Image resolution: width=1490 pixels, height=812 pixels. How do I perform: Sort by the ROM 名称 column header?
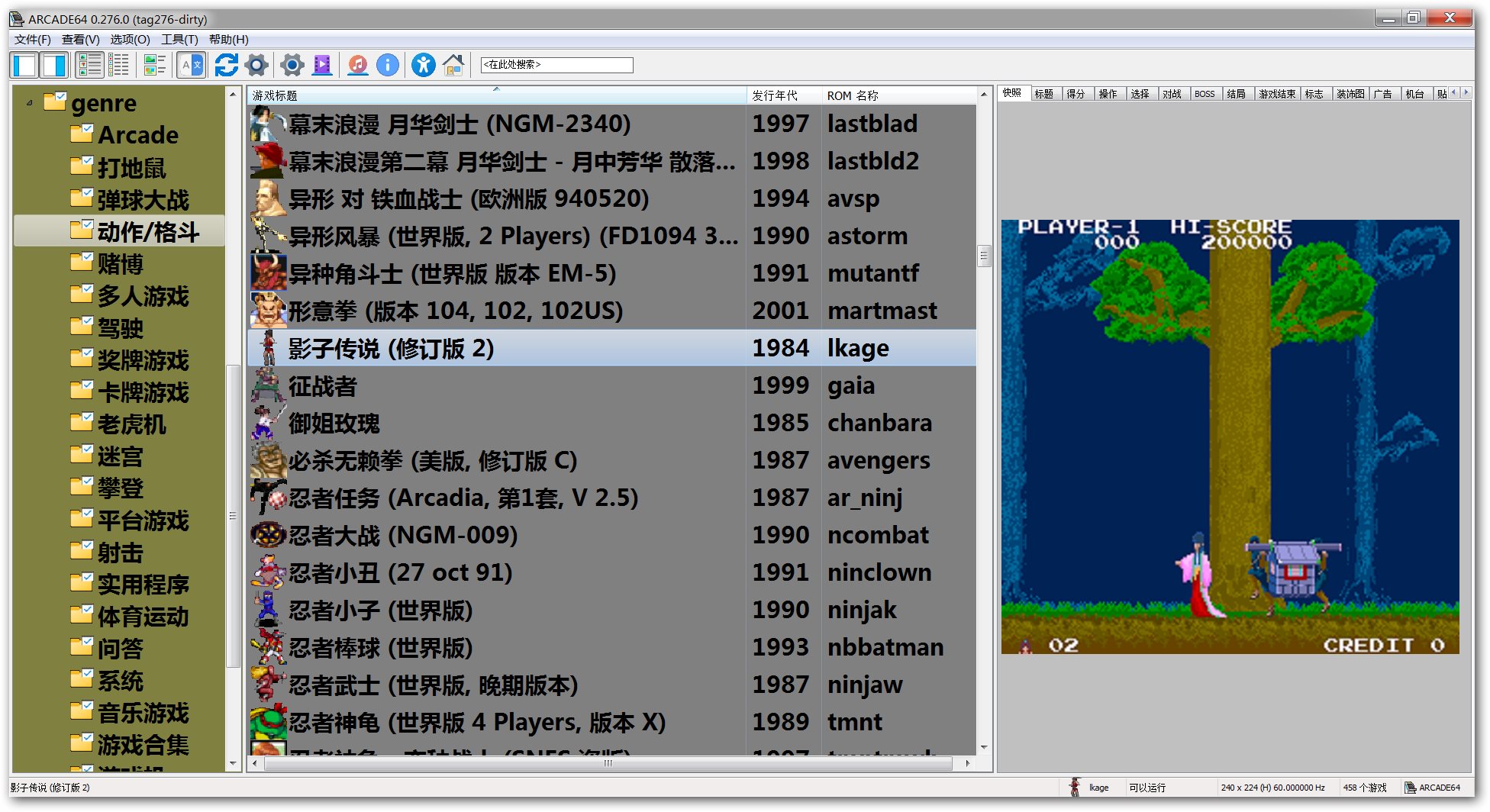899,95
